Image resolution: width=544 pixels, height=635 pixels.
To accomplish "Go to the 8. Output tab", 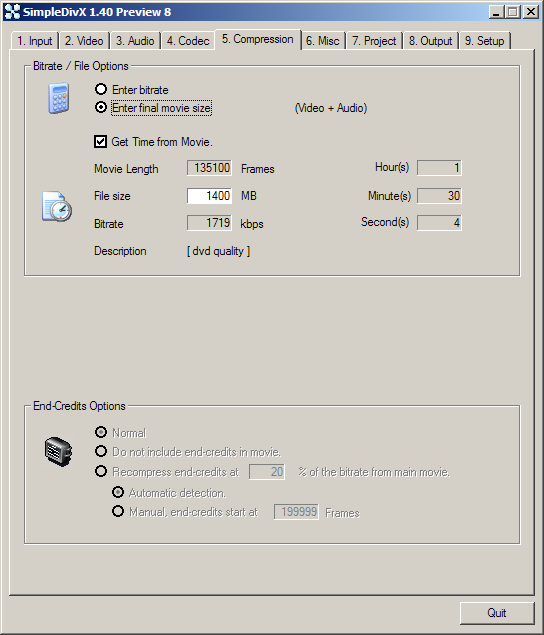I will click(x=431, y=41).
